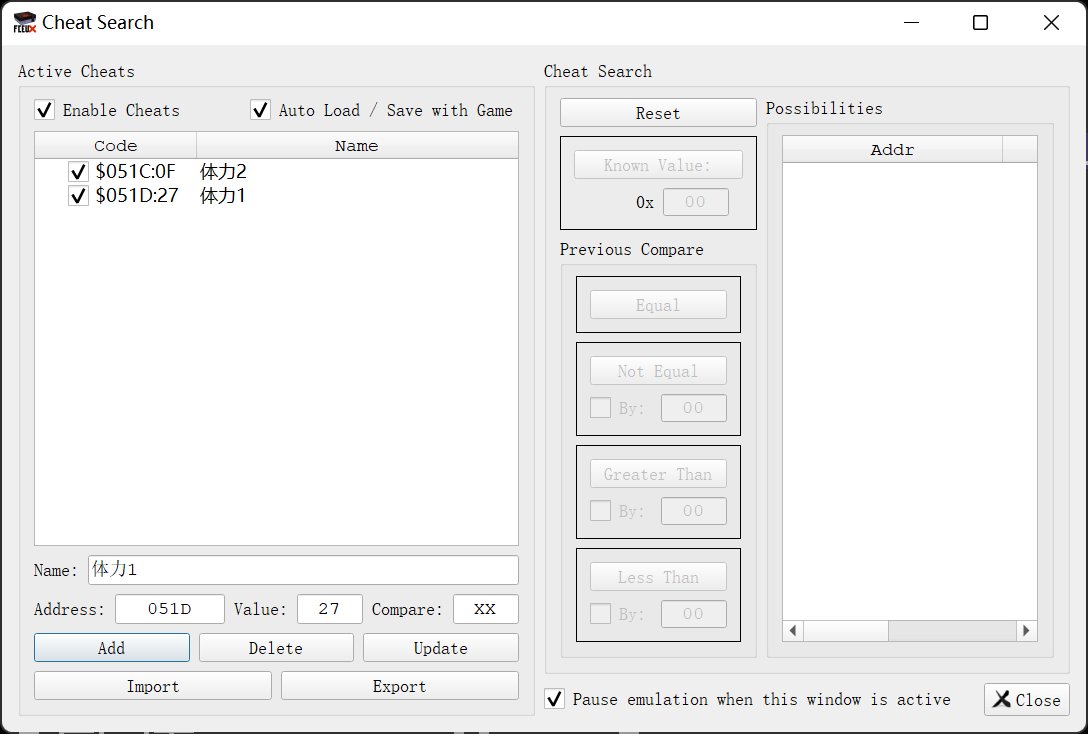Uncheck the Enable Cheats checkbox

45,110
